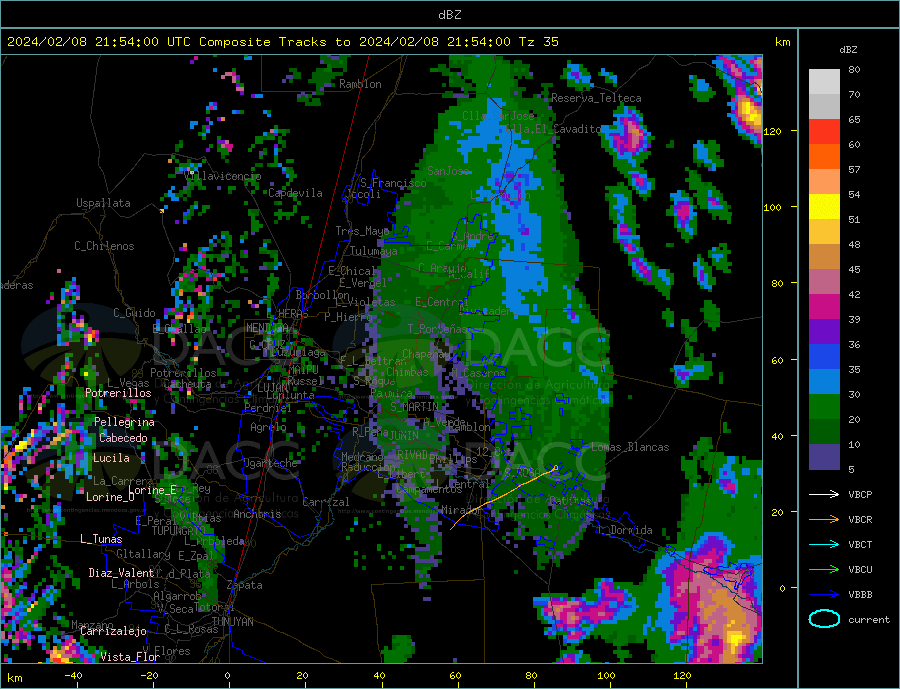Click the Borbollon map label
900x689 pixels.
[323, 295]
